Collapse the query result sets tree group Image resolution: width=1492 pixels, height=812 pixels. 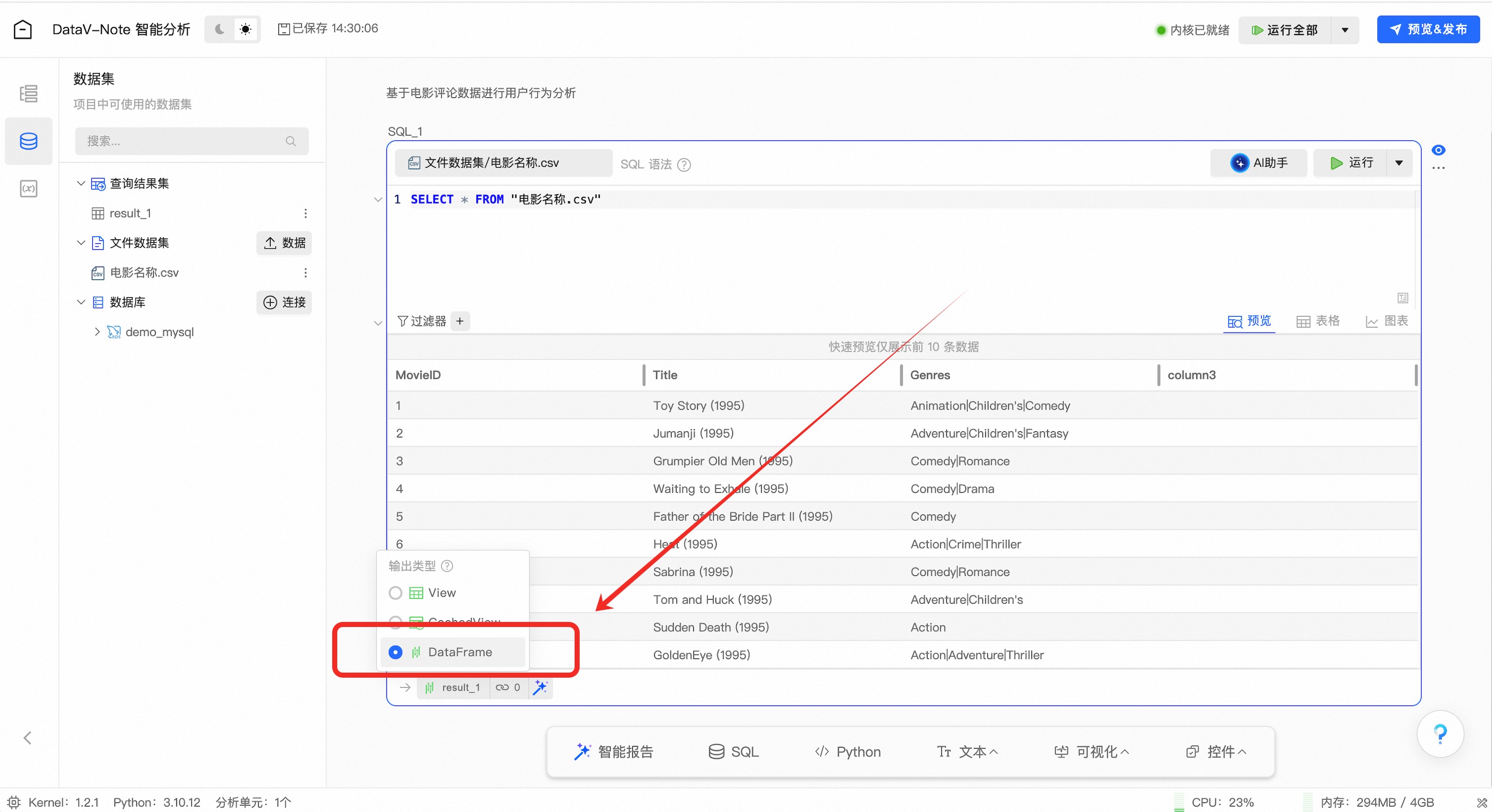pos(81,183)
